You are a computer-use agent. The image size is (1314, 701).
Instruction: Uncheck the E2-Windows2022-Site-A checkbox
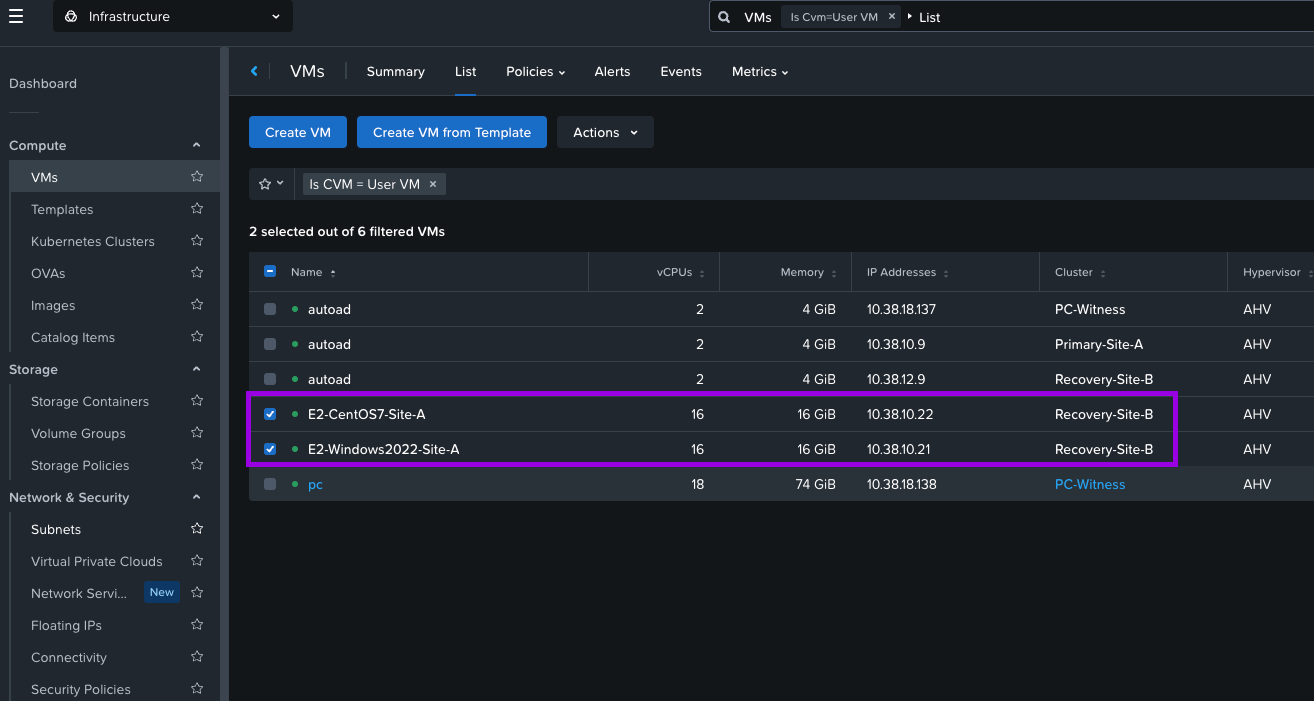pos(270,449)
